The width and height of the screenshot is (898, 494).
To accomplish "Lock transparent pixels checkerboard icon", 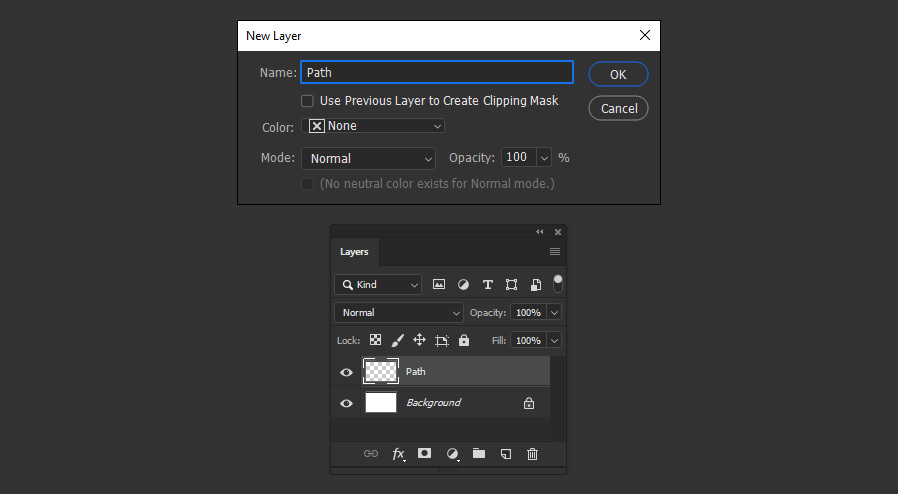I will pyautogui.click(x=376, y=340).
